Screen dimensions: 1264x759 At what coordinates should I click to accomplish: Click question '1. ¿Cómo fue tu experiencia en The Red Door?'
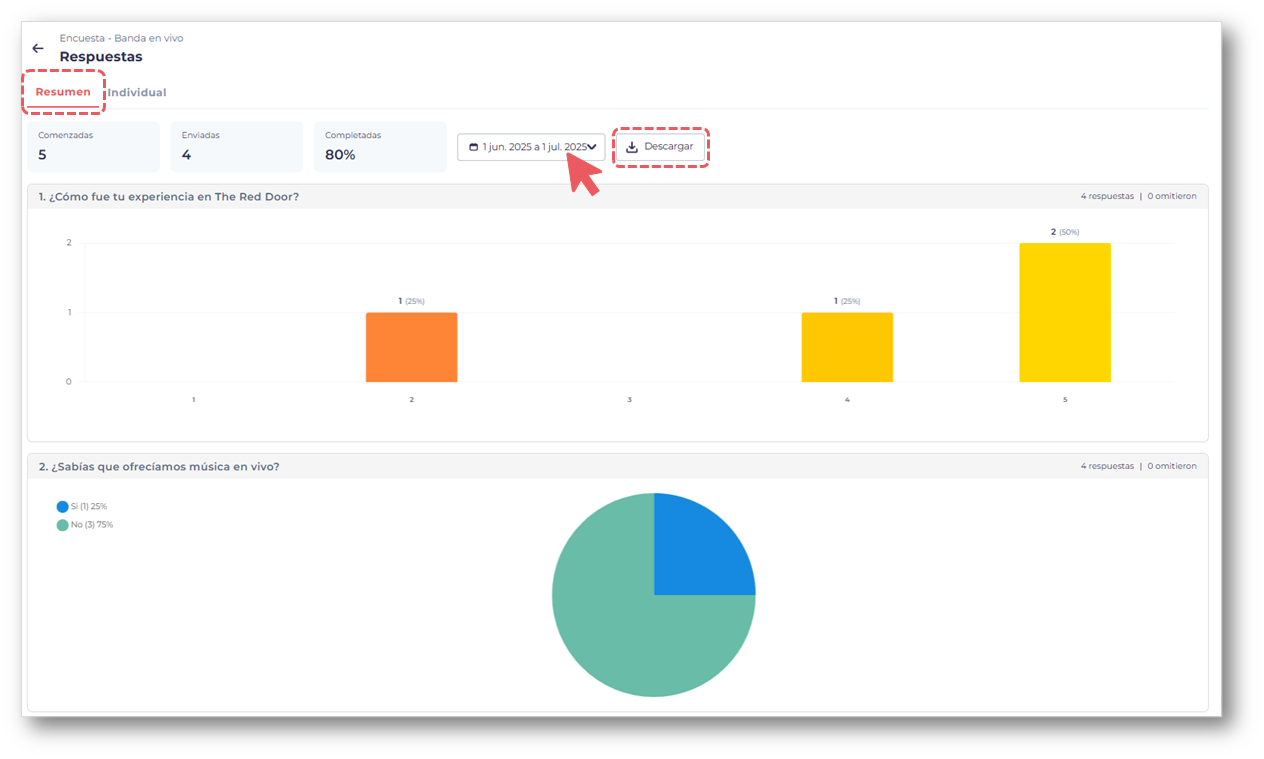169,197
